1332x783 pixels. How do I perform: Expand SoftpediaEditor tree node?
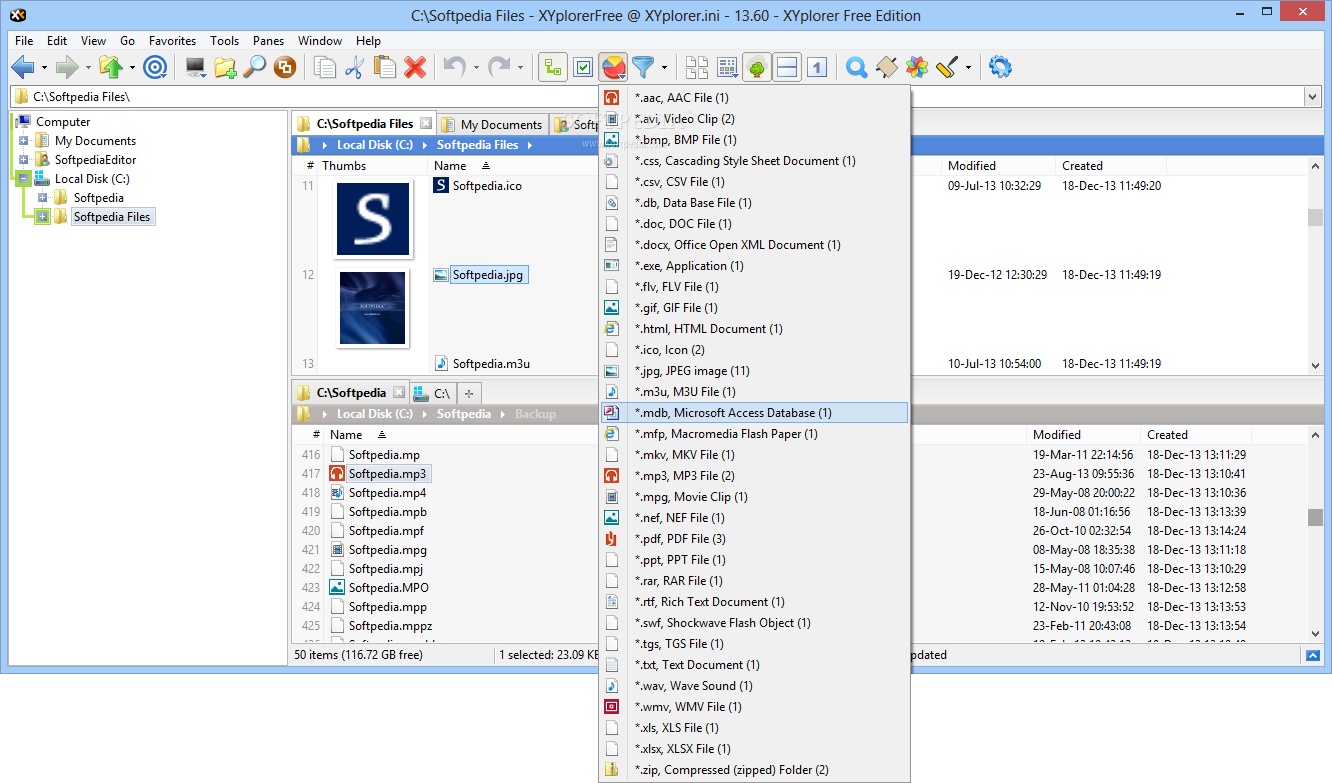[x=24, y=160]
